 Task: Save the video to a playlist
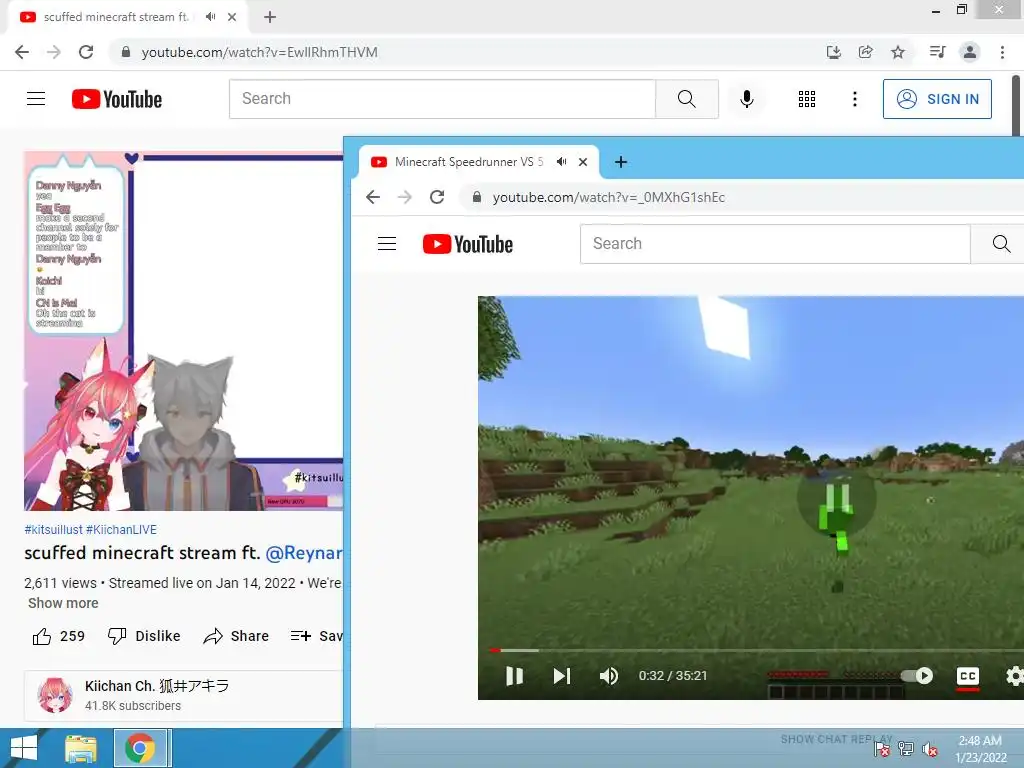317,636
